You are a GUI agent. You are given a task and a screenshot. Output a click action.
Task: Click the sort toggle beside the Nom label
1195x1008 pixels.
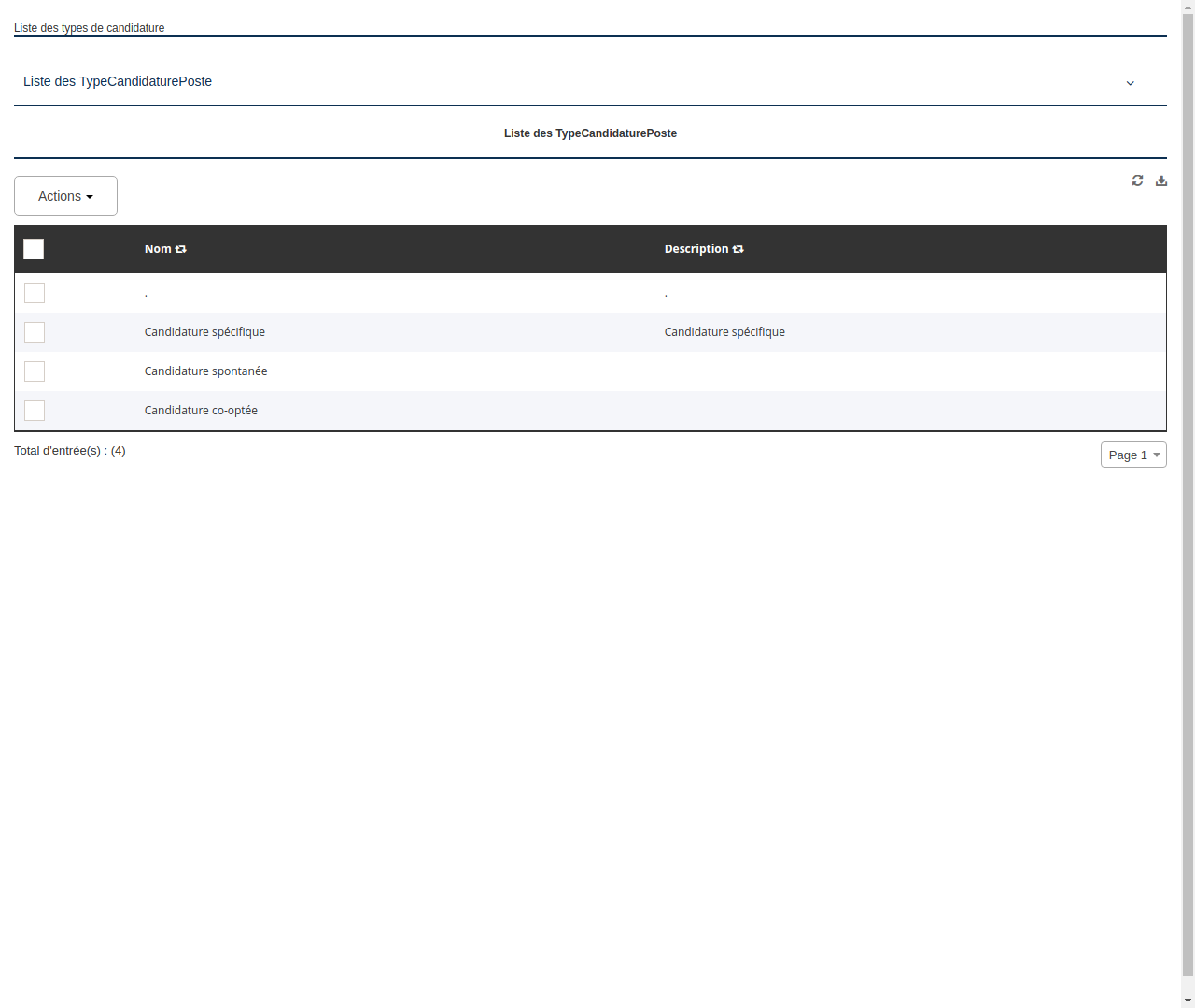click(180, 249)
